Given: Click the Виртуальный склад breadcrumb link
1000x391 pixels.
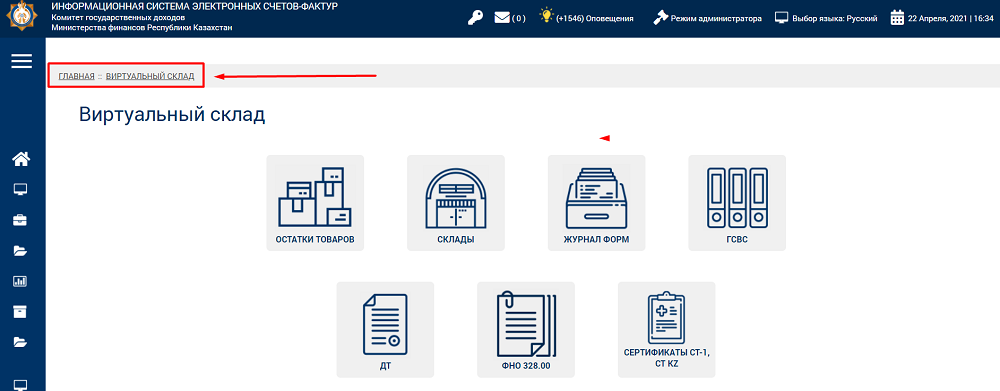Looking at the screenshot, I should coord(150,77).
